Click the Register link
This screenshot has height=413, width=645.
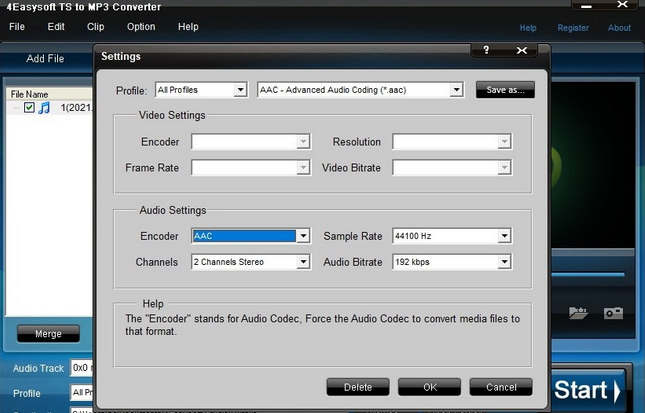(573, 28)
